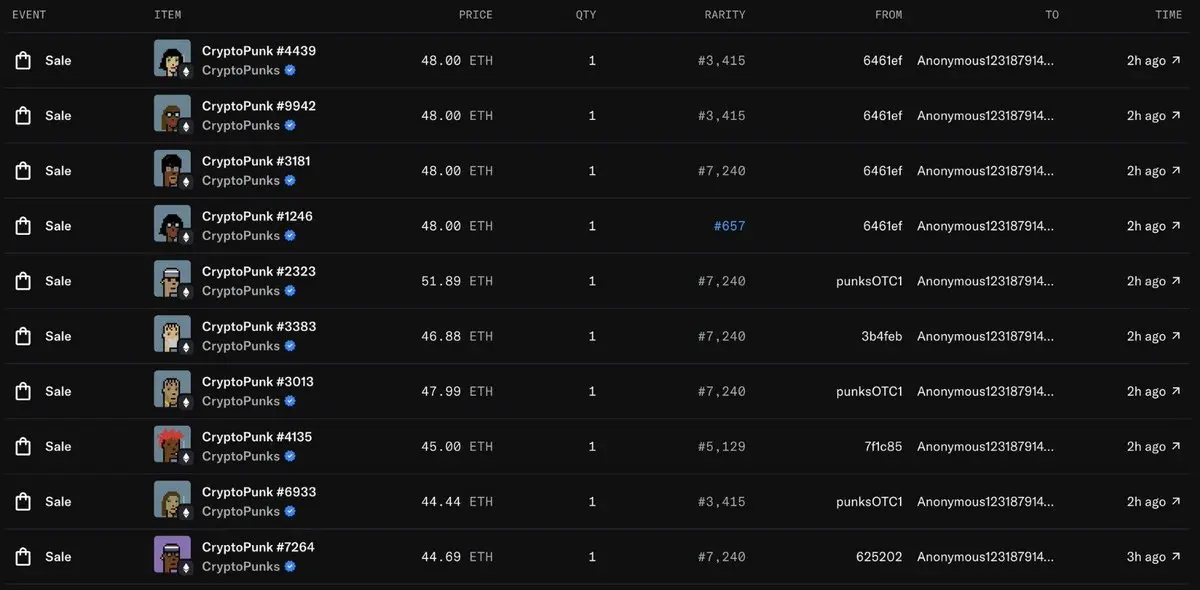Open buyer Anonymous123187914 on CryptoPunk #6933 row
Screen dimensions: 1200x590
tap(985, 501)
